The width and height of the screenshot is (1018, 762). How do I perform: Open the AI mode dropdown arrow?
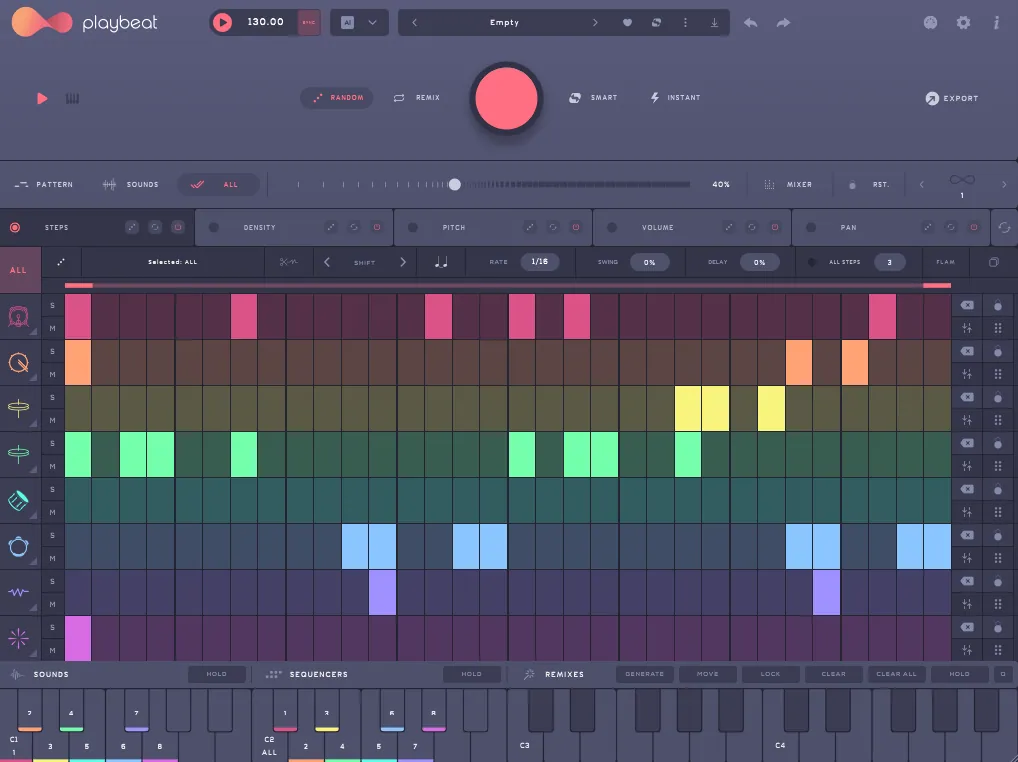click(373, 23)
